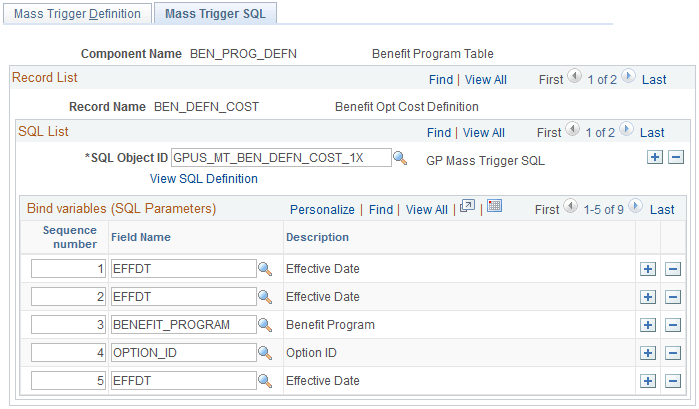Delete the sequence 1 row
Viewport: 699px width, 409px height.
pyautogui.click(x=673, y=269)
